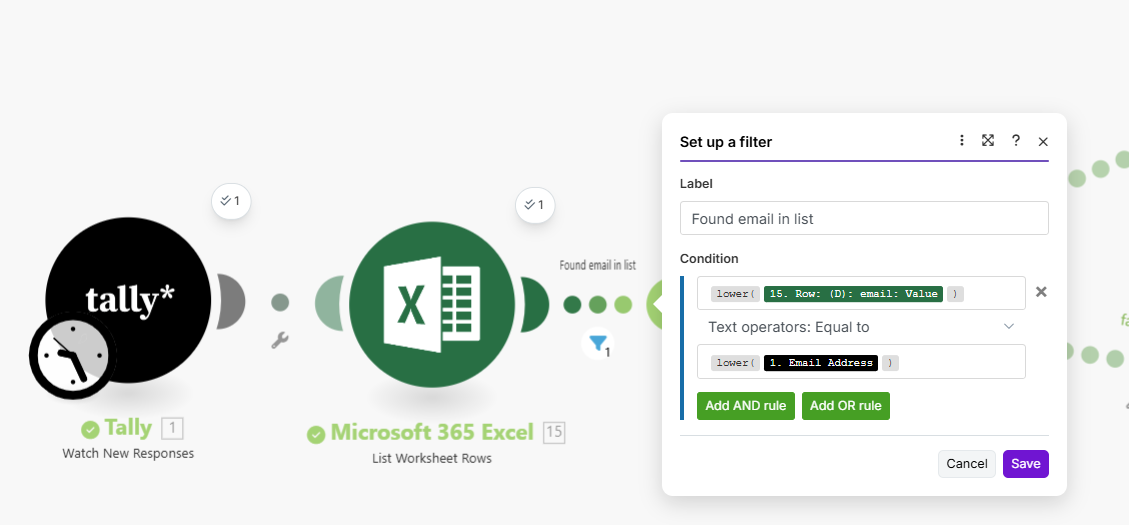Click the lower( function in first condition
This screenshot has height=525, width=1129.
(x=737, y=294)
